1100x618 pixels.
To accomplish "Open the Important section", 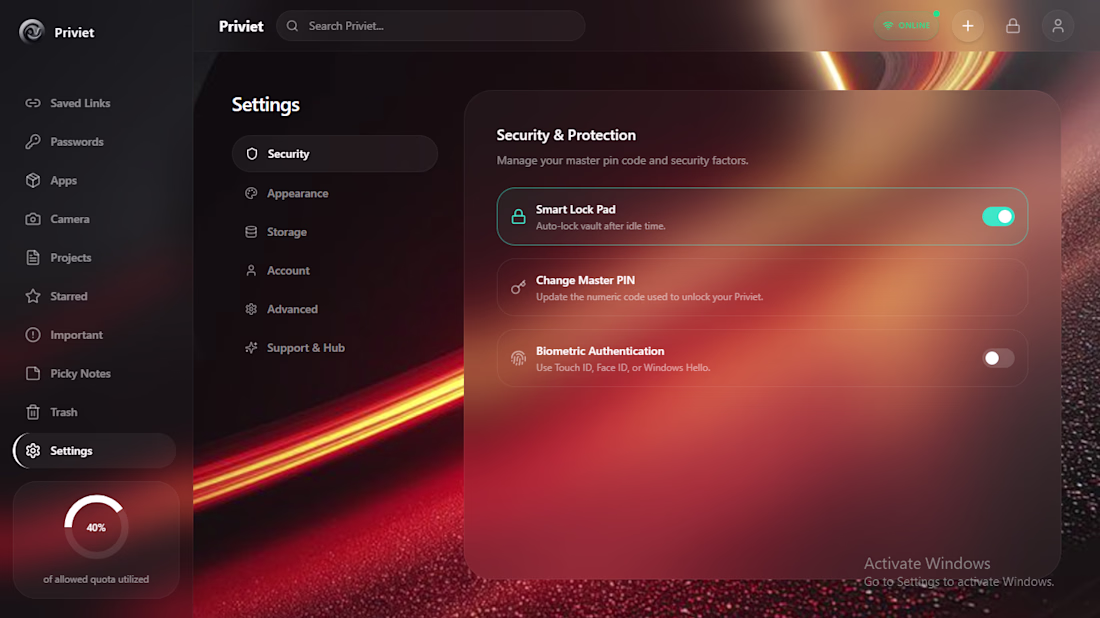I will [94, 335].
